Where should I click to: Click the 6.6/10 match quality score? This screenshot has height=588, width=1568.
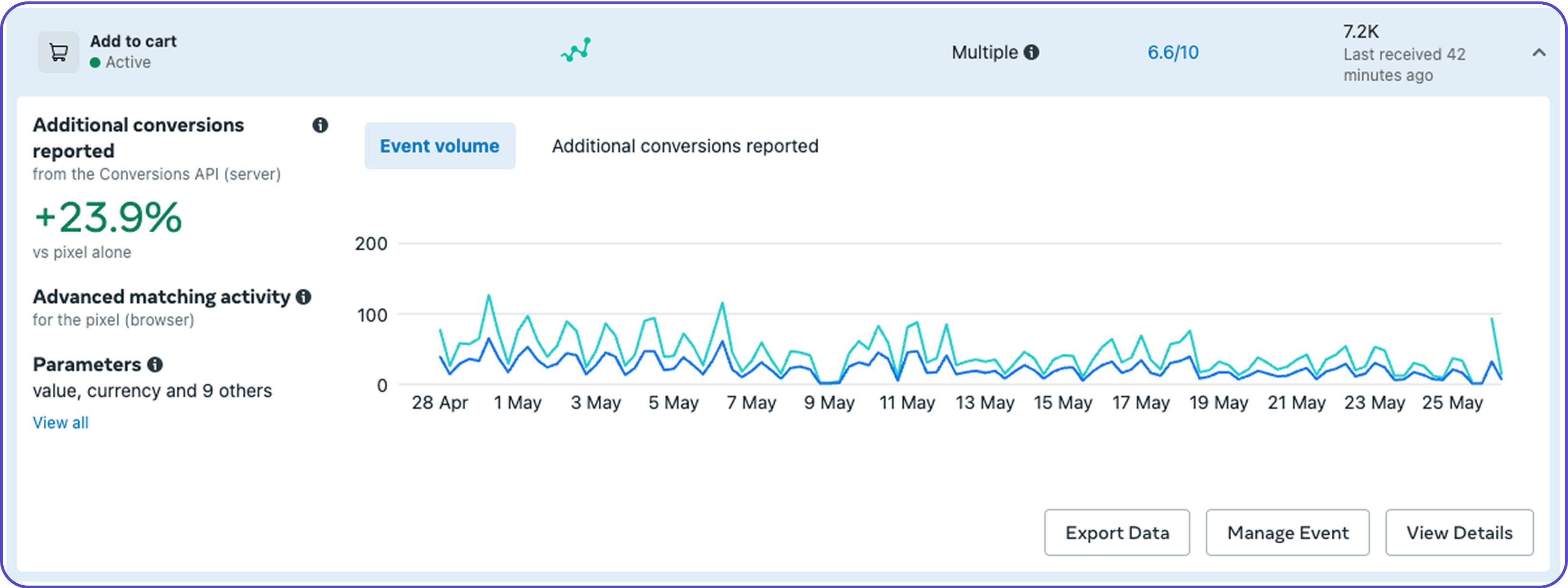click(x=1172, y=52)
